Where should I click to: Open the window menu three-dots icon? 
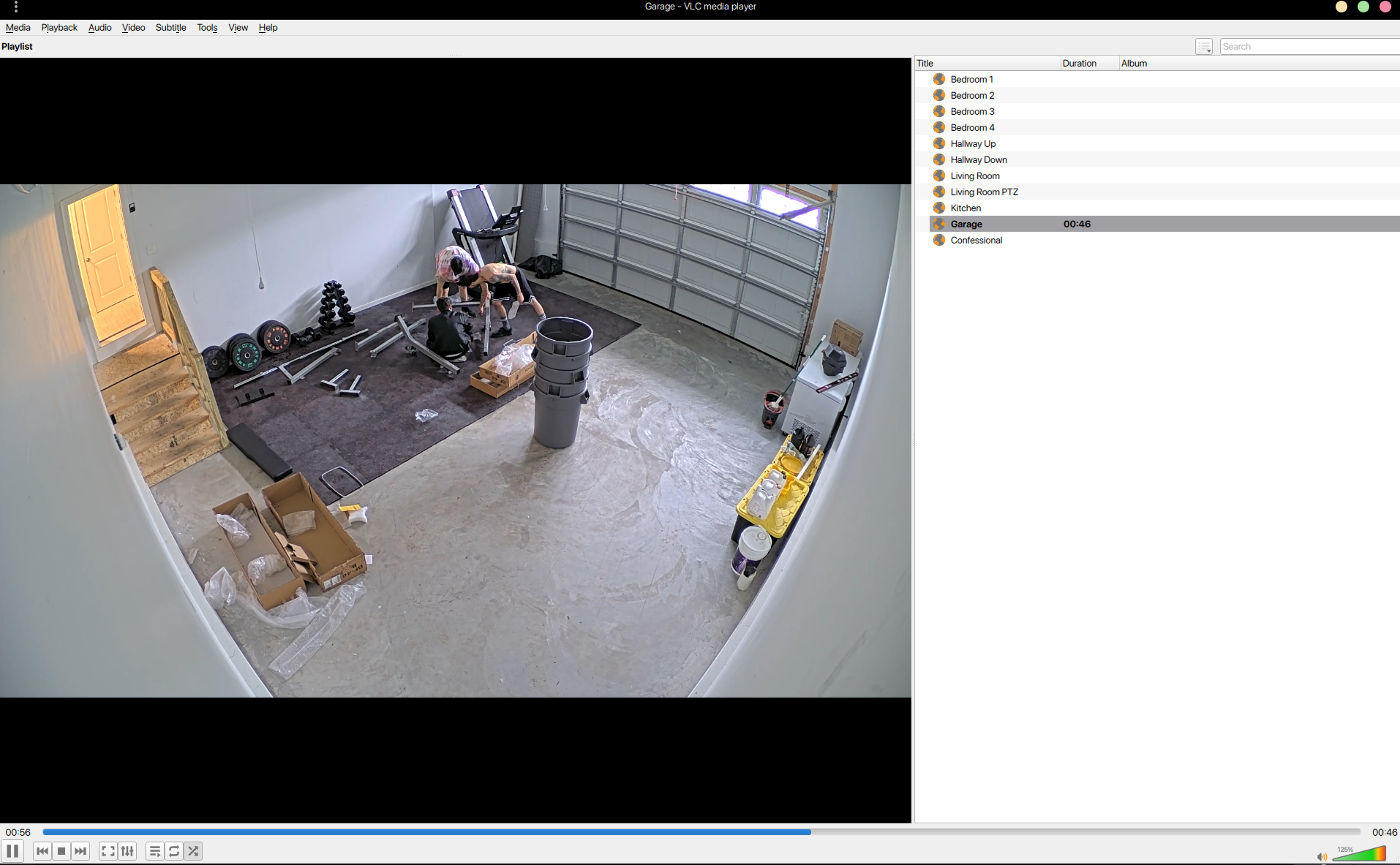(x=15, y=7)
